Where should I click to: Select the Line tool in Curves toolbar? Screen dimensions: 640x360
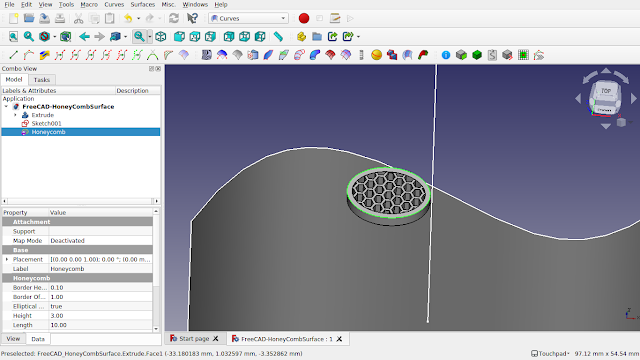coord(13,55)
